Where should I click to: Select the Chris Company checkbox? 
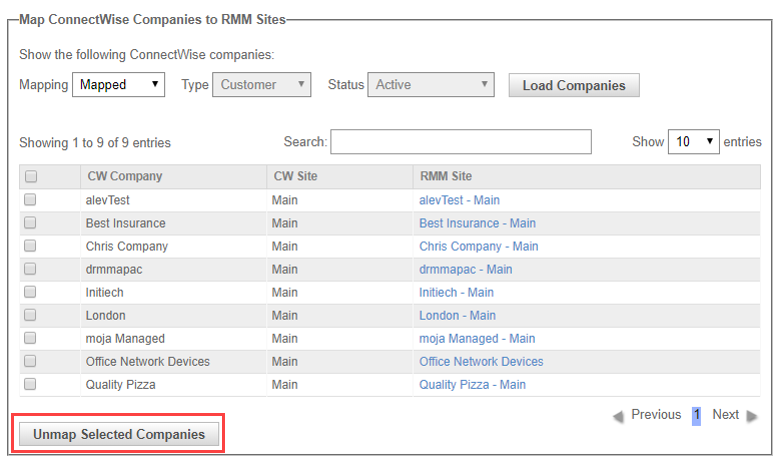click(30, 246)
